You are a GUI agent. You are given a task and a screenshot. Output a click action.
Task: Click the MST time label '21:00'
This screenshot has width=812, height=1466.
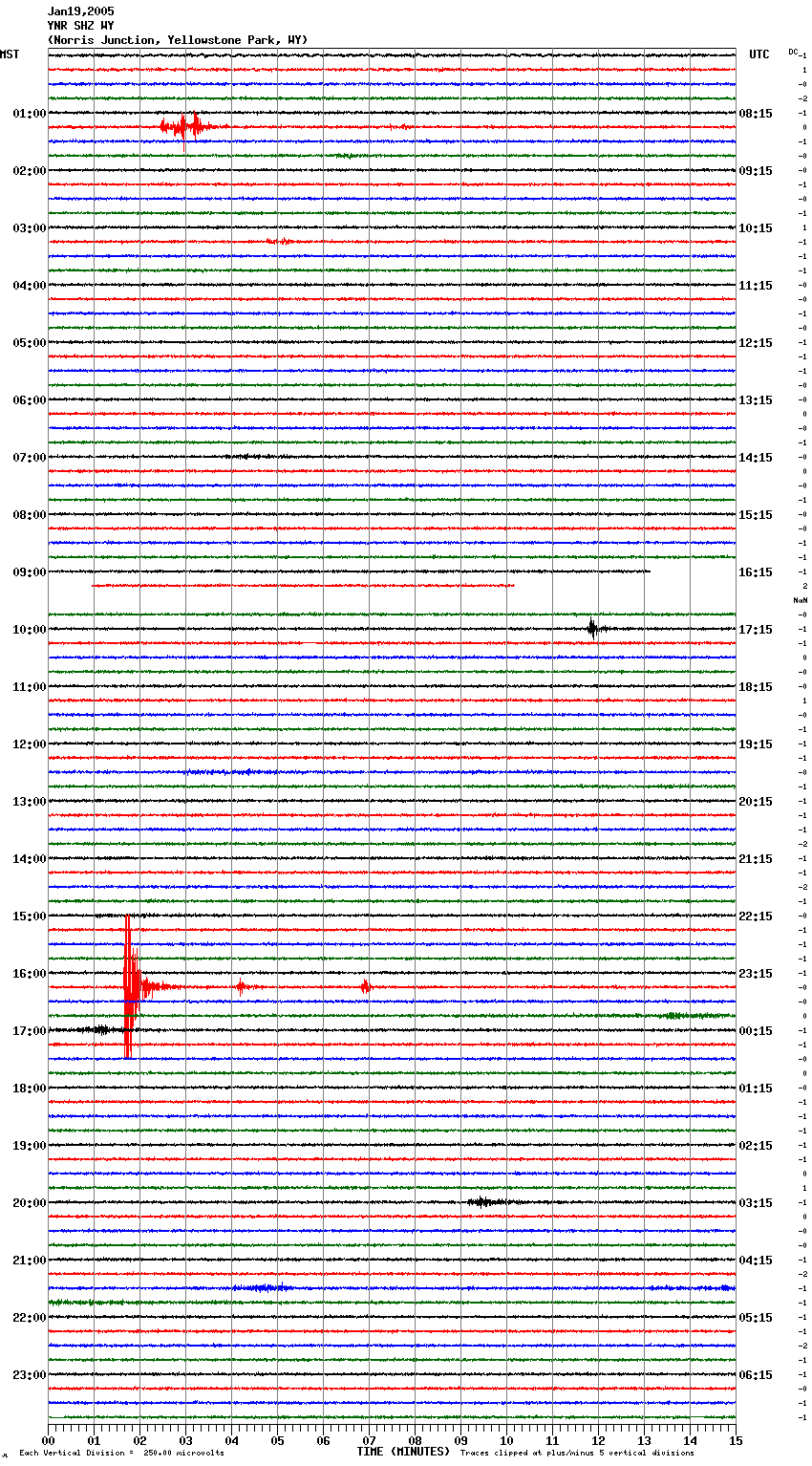(30, 1261)
